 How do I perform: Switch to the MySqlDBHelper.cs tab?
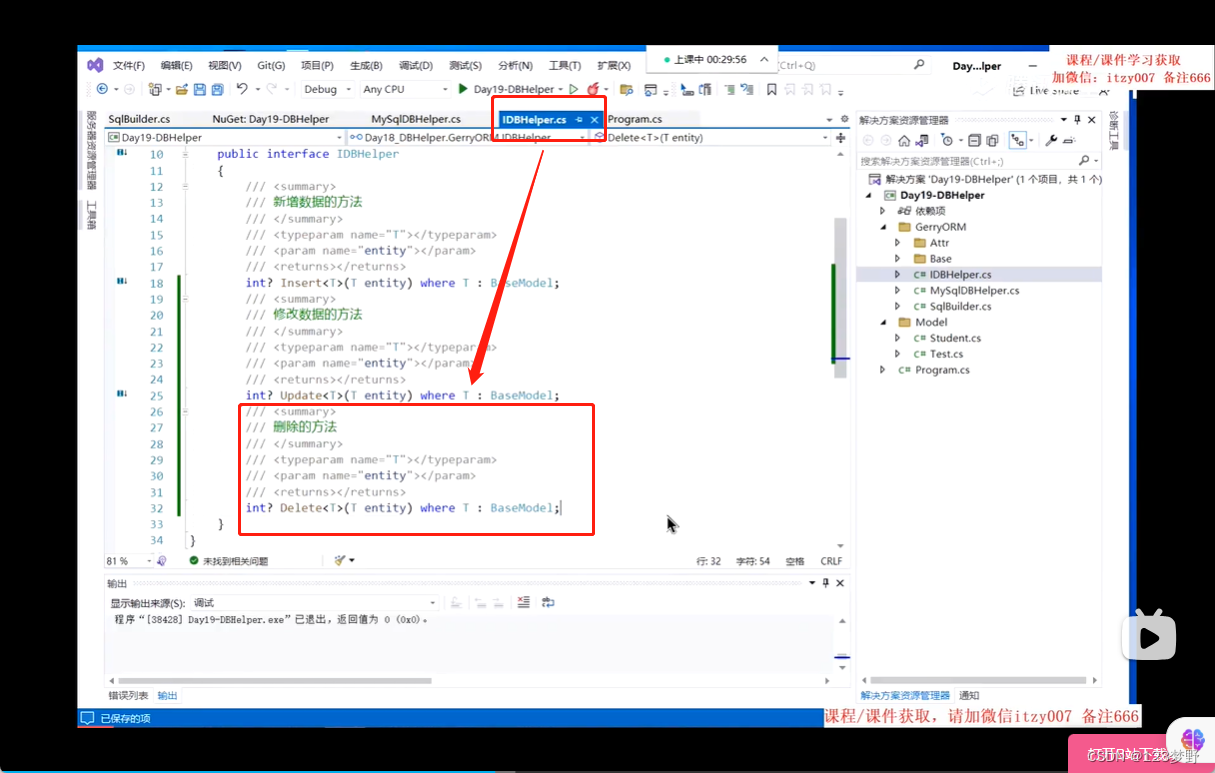click(x=416, y=119)
